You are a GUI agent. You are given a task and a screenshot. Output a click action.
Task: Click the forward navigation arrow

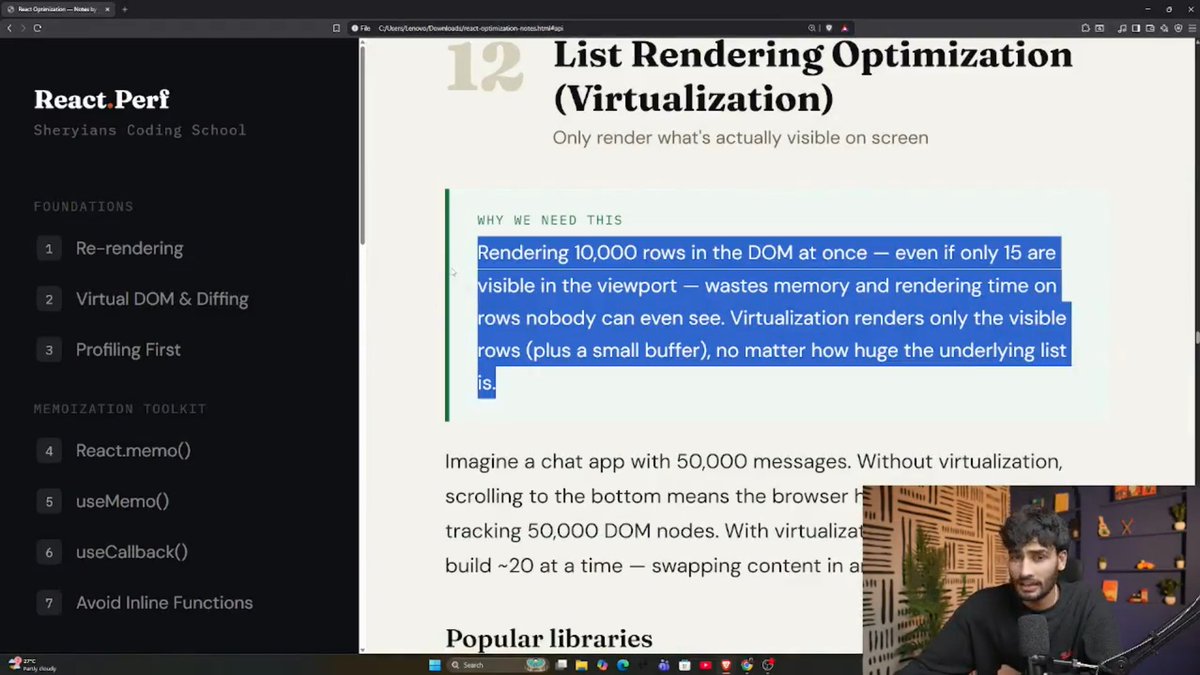pyautogui.click(x=23, y=28)
